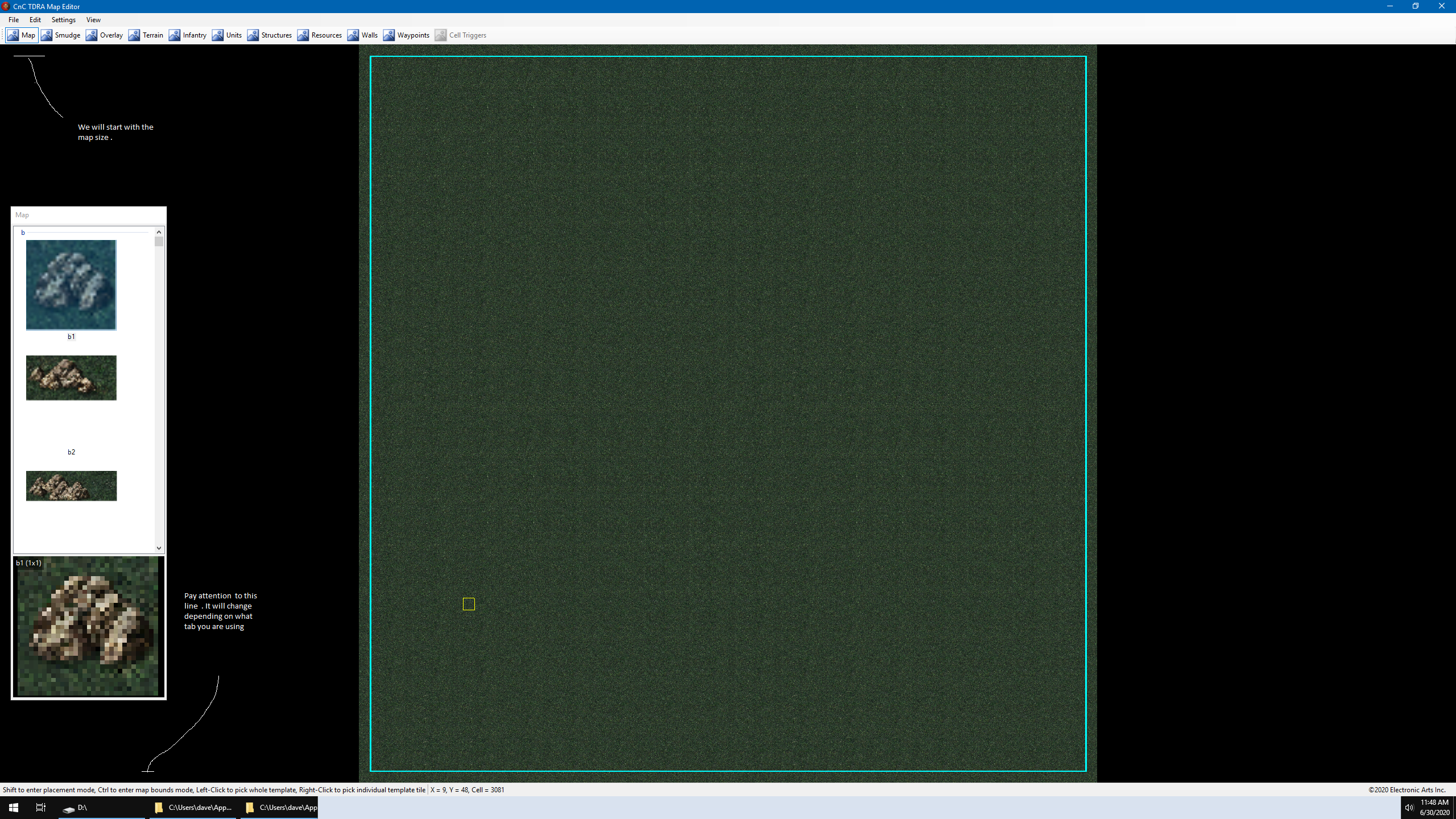Select the Structures tool icon
Image resolution: width=1456 pixels, height=819 pixels.
pyautogui.click(x=253, y=35)
